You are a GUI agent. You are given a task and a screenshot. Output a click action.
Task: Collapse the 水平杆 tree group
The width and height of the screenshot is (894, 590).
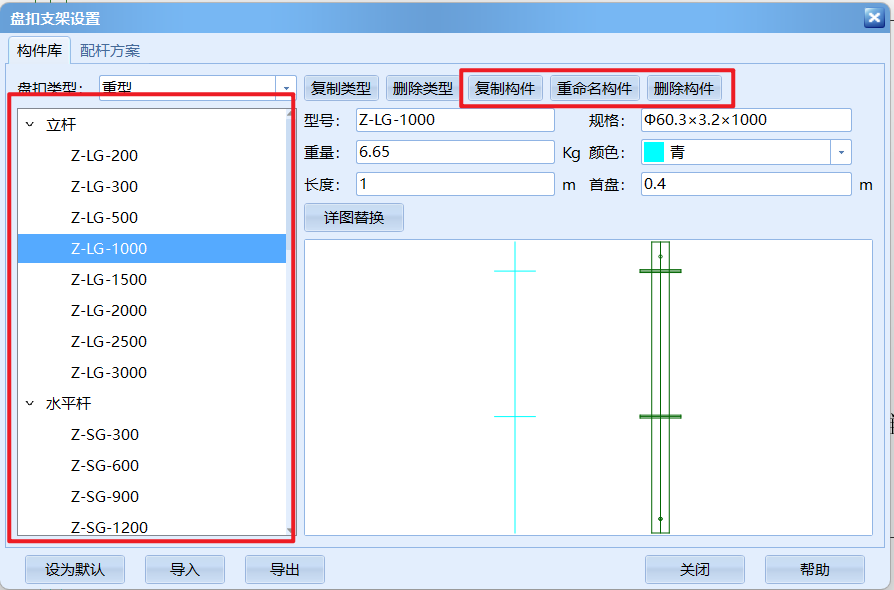pos(30,404)
